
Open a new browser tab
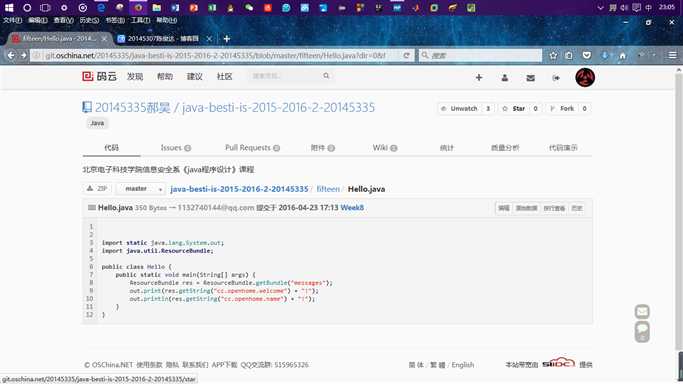(227, 39)
